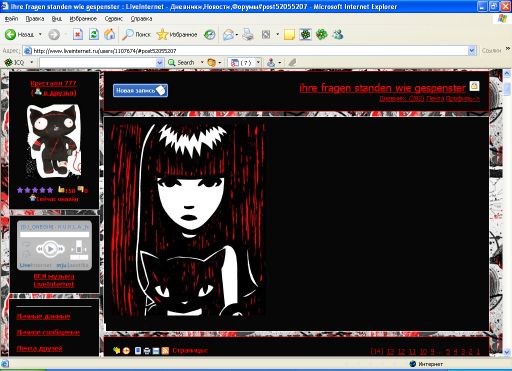
Task: Open Избранное favorites star button
Action: coord(177,34)
